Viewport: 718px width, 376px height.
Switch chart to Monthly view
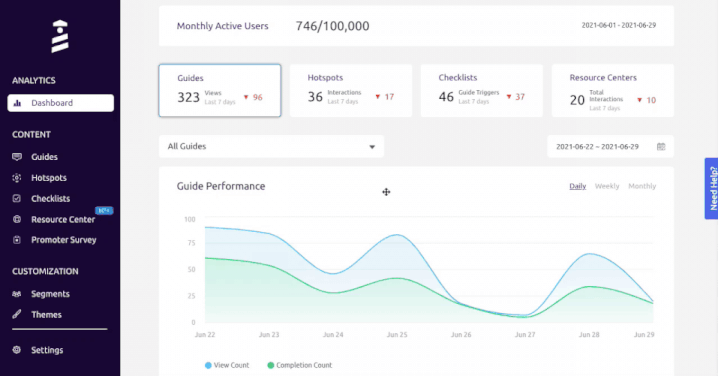[x=642, y=186]
